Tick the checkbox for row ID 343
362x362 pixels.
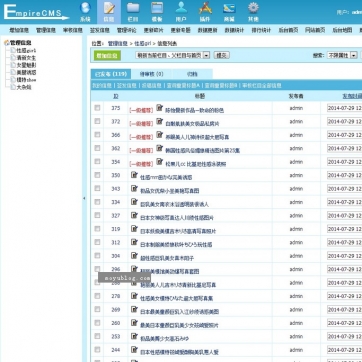[97, 188]
